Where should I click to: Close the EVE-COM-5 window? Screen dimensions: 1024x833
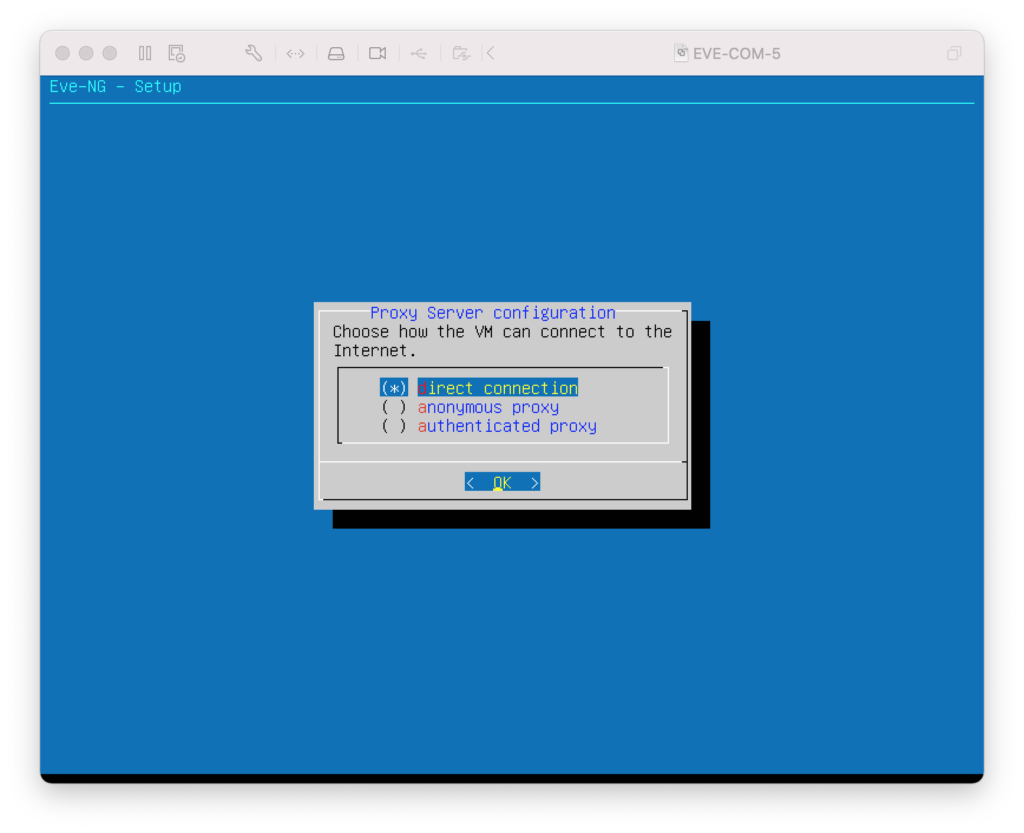pos(63,54)
